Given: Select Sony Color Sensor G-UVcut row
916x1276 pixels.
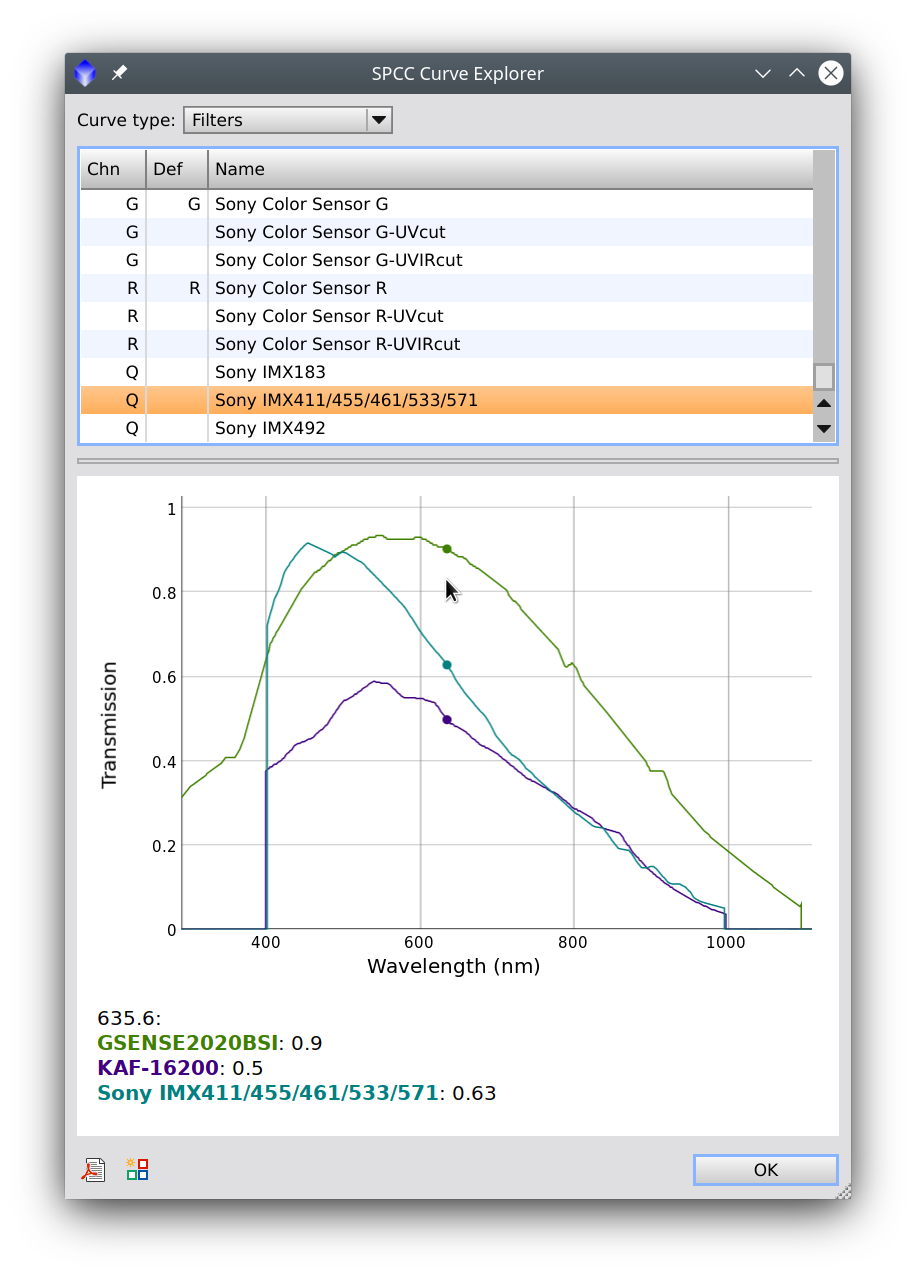Looking at the screenshot, I should click(x=447, y=232).
